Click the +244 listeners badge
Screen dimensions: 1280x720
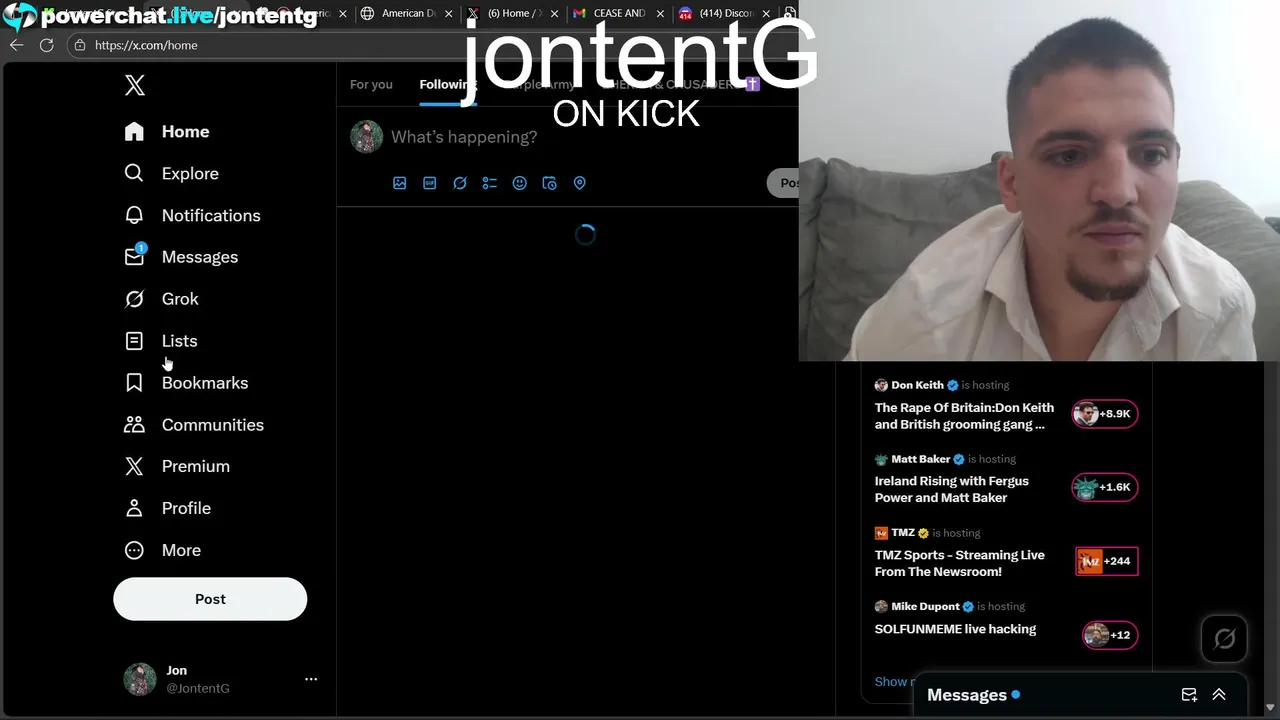click(x=1107, y=561)
